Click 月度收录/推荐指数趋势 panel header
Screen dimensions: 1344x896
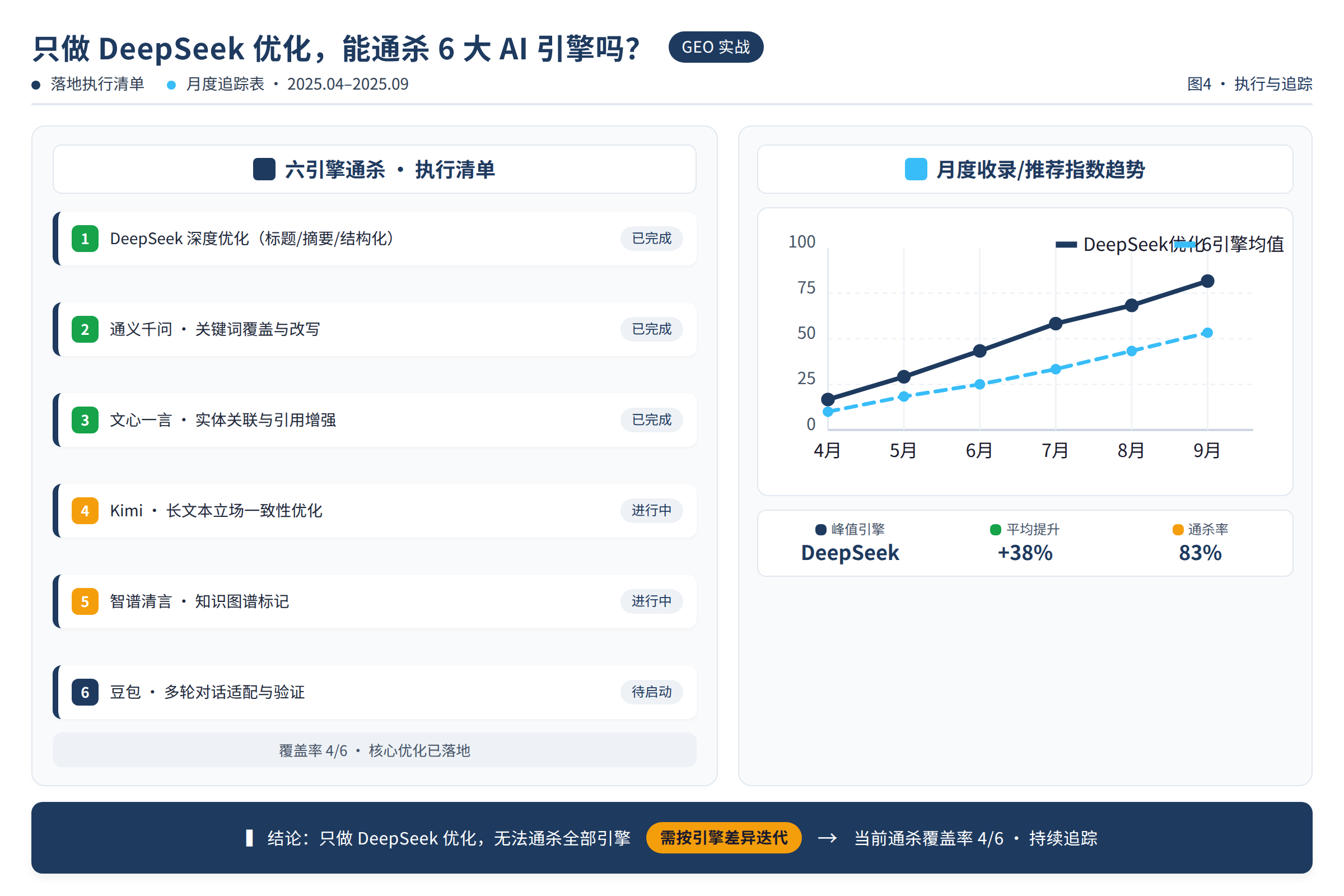1025,169
